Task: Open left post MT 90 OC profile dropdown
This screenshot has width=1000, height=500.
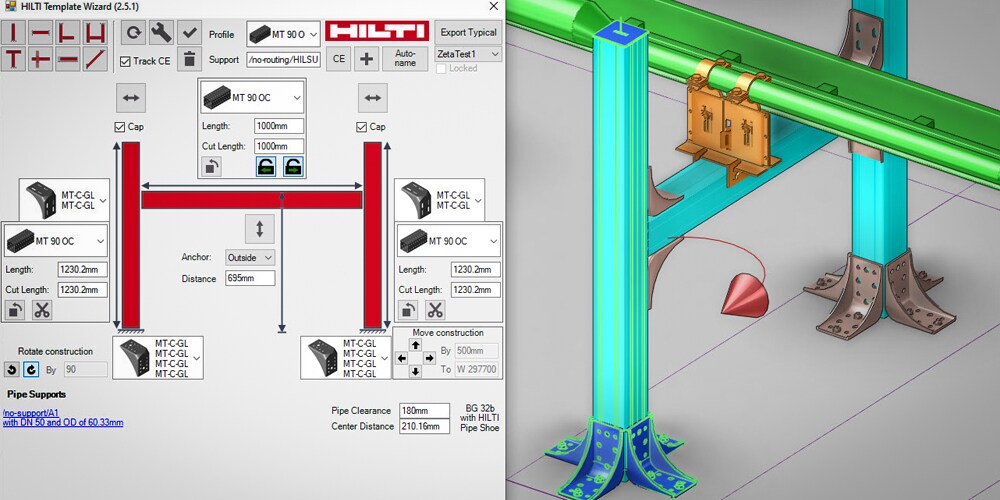Action: coord(56,241)
